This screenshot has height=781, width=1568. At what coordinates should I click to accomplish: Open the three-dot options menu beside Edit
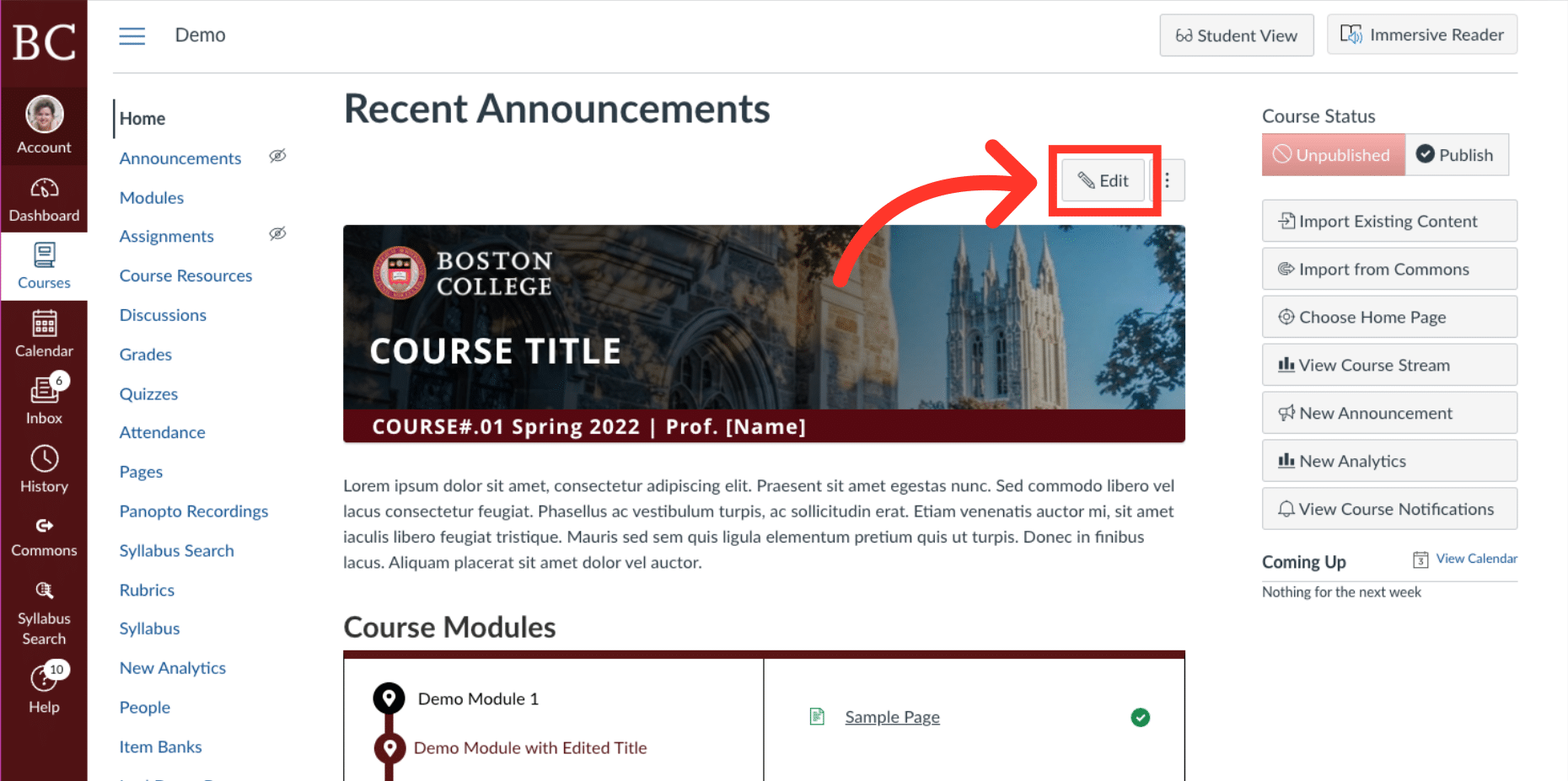coord(1168,179)
